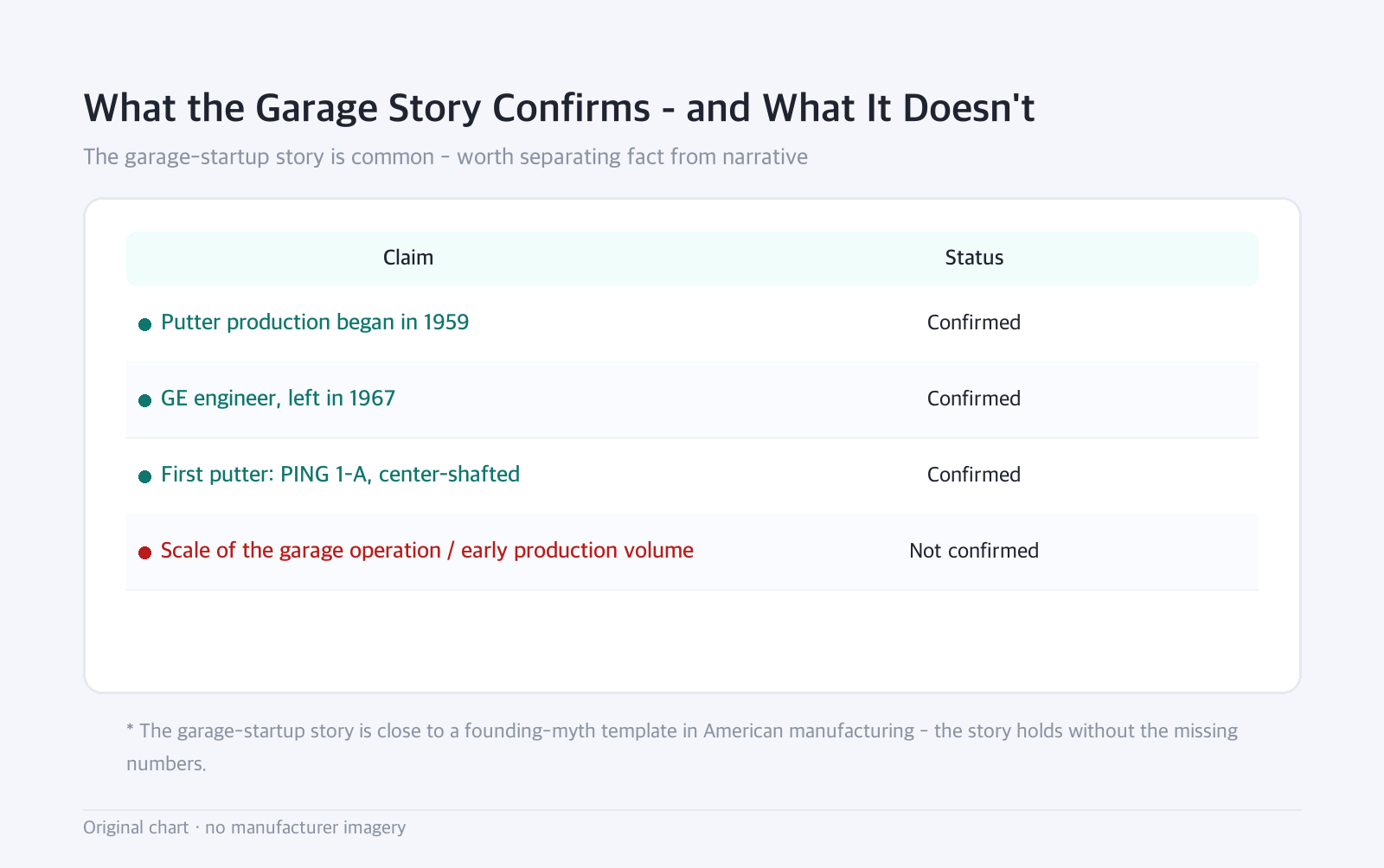
Task: Click Confirmed status for GE engineer row
Action: pyautogui.click(x=974, y=399)
